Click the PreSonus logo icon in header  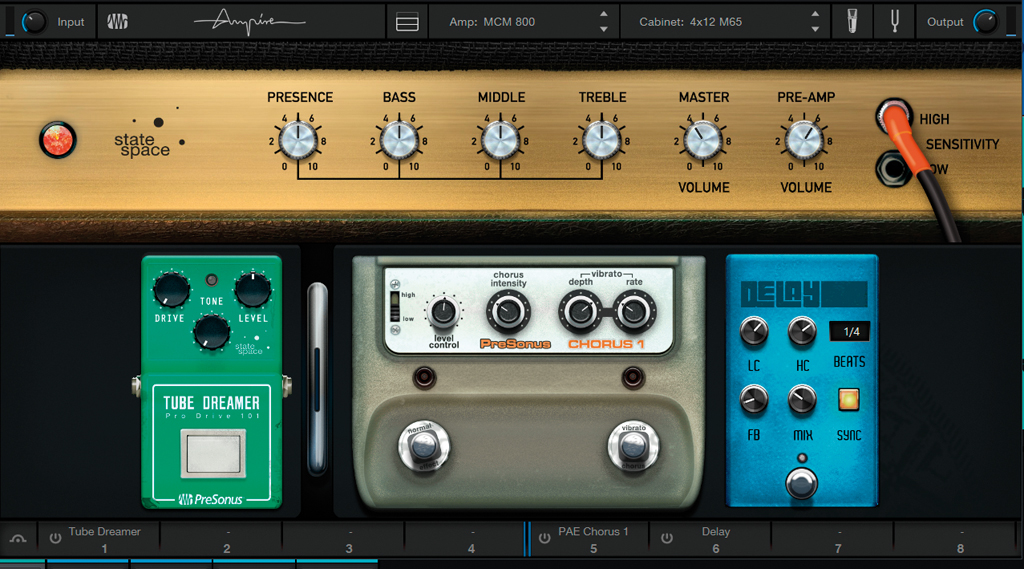pyautogui.click(x=118, y=22)
